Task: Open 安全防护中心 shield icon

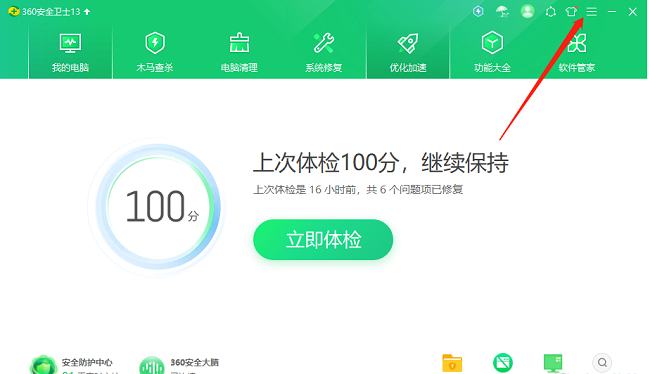Action: point(44,365)
